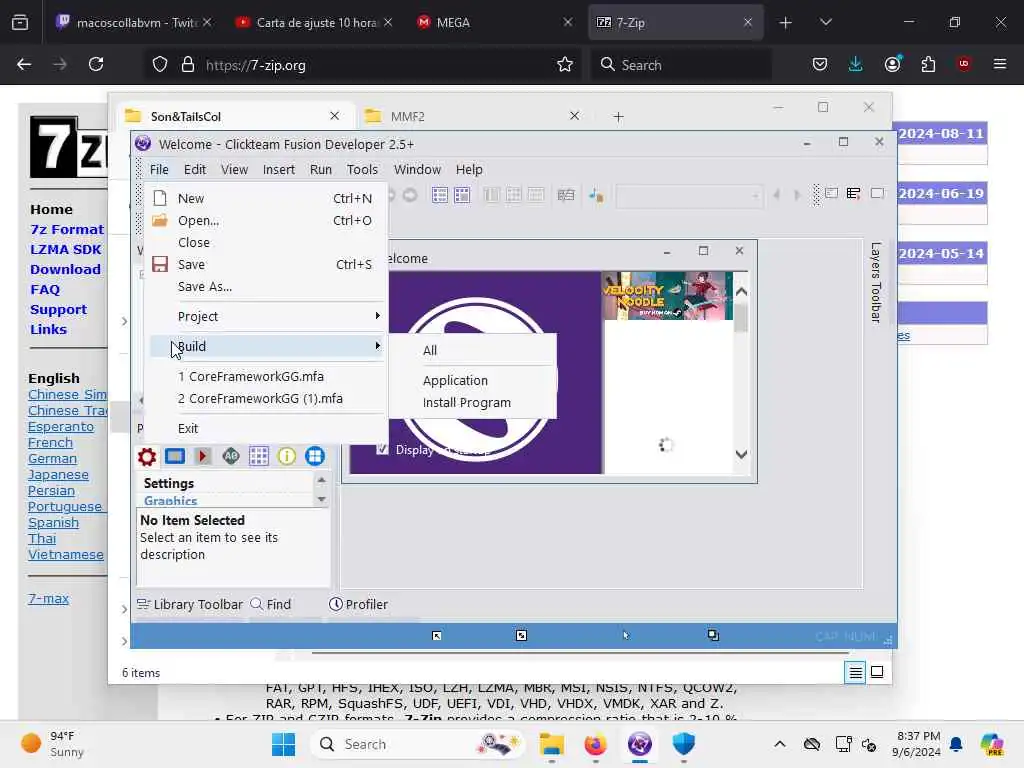
Task: Click the Storyboard Editor toolbar icon
Action: point(440,195)
